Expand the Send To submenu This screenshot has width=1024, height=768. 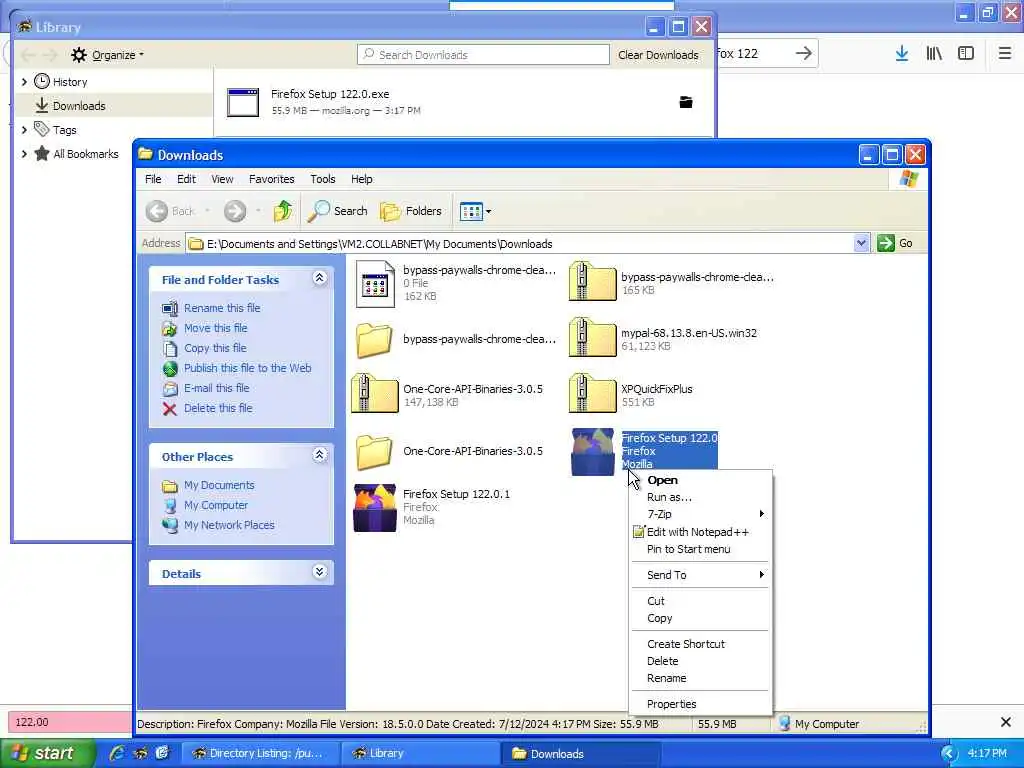point(699,575)
